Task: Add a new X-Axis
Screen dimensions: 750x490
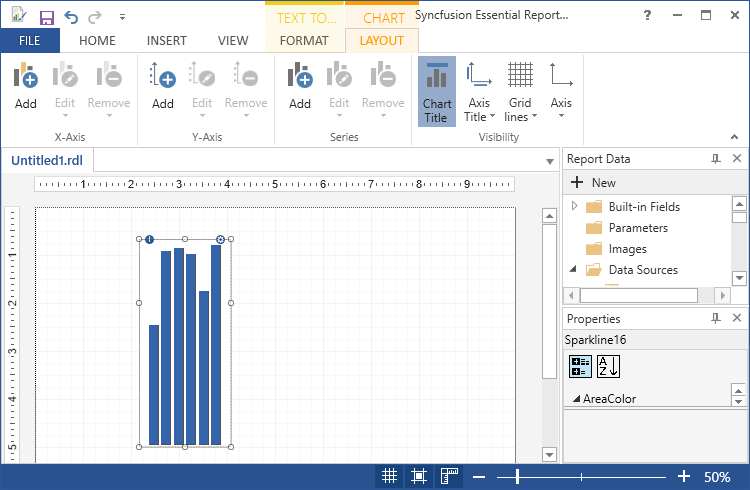Action: coord(26,86)
